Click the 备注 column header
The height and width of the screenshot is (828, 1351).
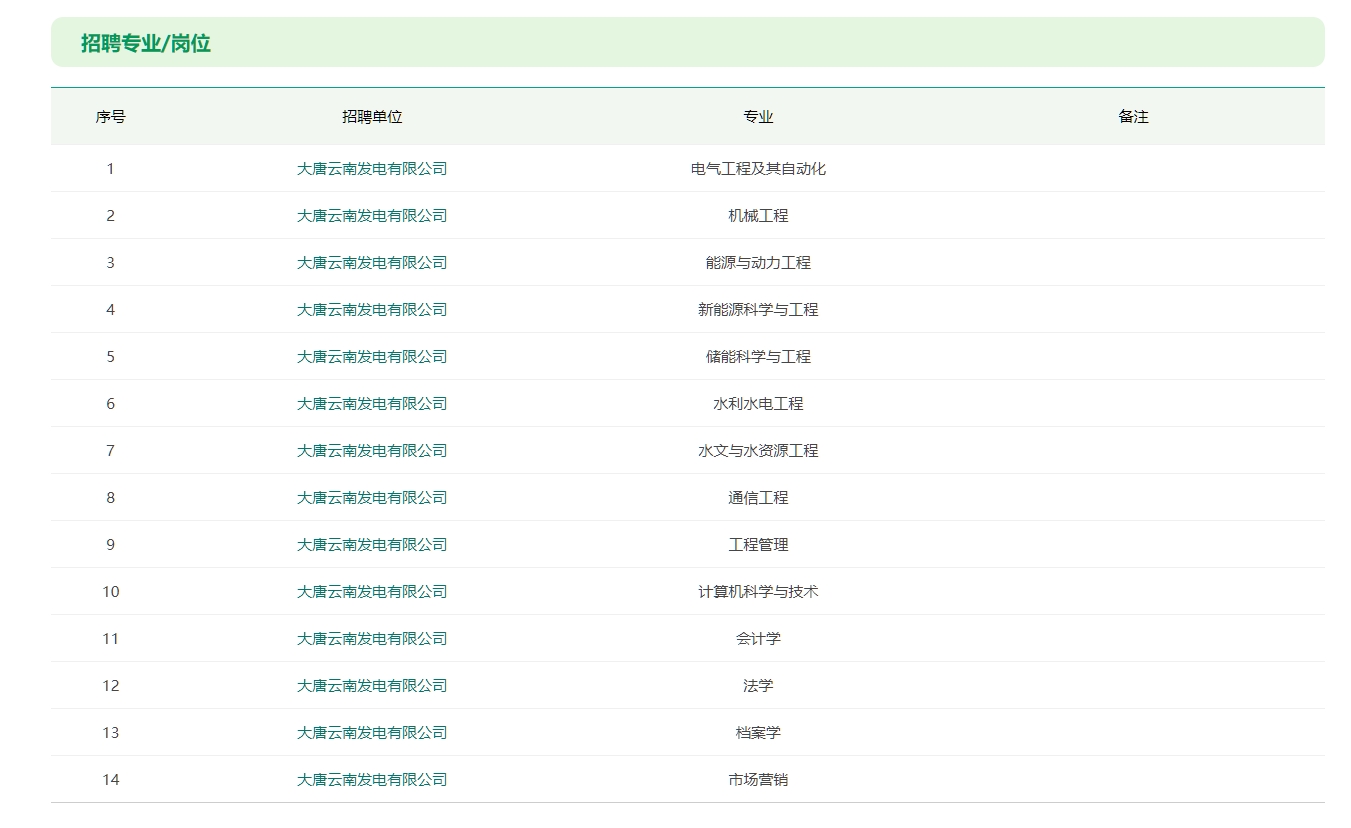(x=1133, y=117)
